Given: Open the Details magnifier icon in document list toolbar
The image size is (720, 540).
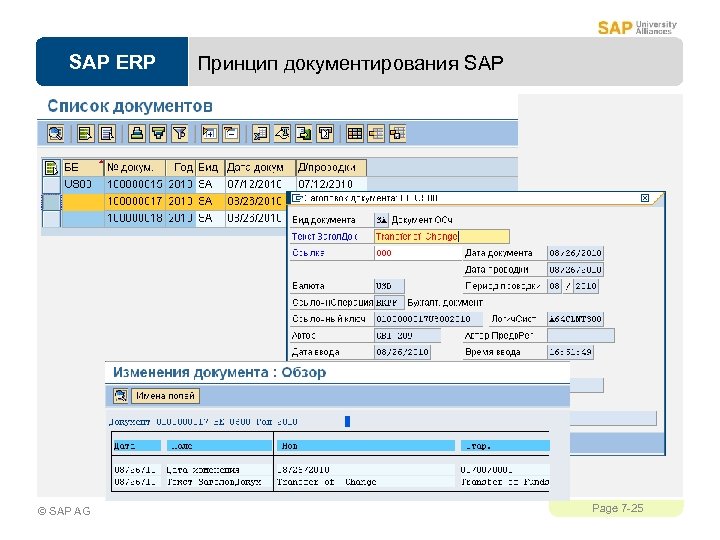Looking at the screenshot, I should (56, 134).
